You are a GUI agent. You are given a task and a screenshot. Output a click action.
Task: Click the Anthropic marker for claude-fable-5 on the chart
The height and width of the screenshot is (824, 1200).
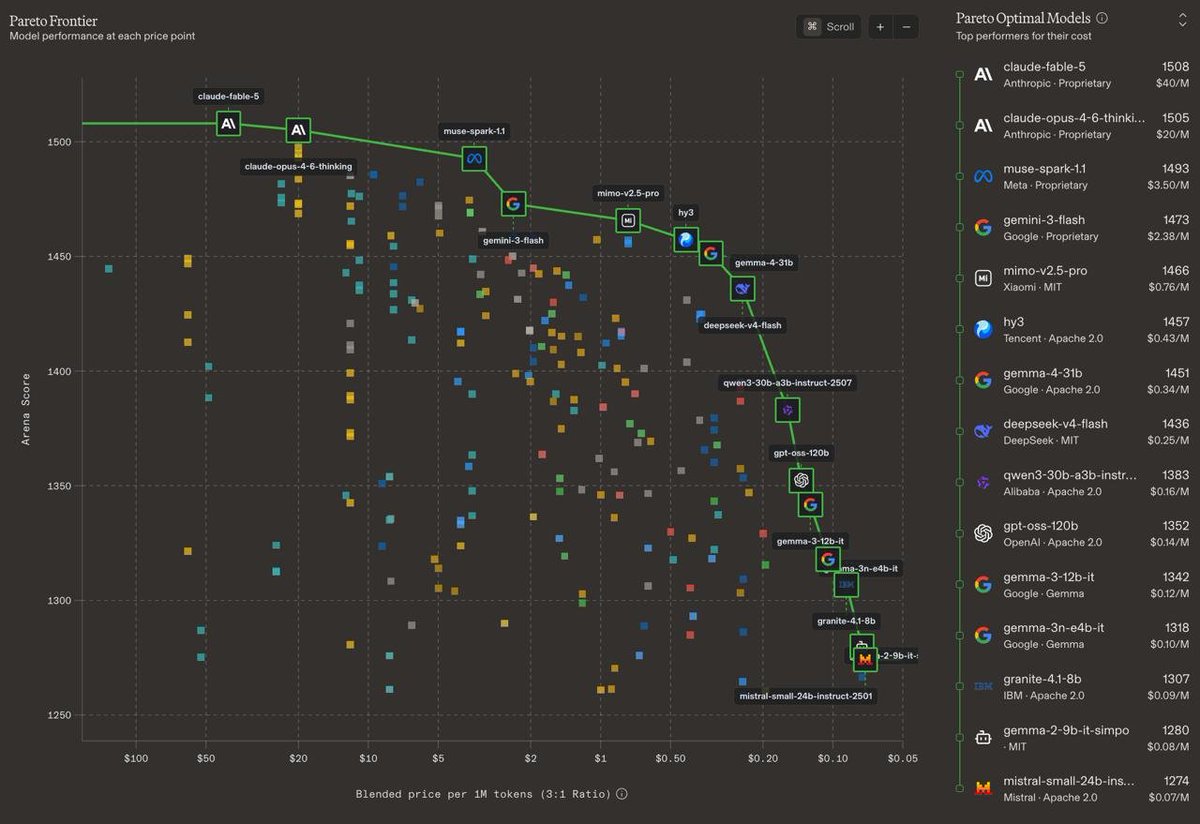[229, 123]
